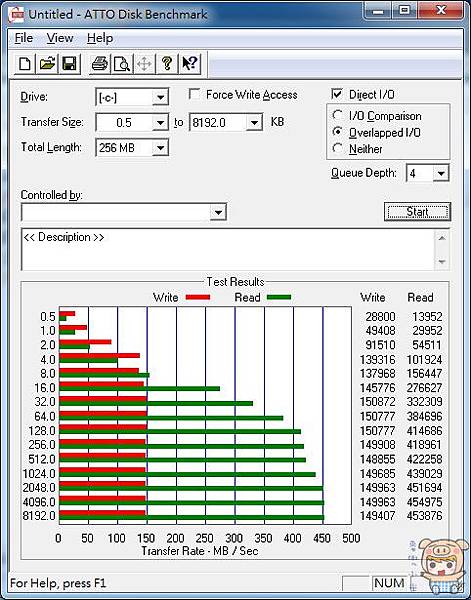Enable Force Write Access checkbox
The height and width of the screenshot is (600, 471).
194,94
